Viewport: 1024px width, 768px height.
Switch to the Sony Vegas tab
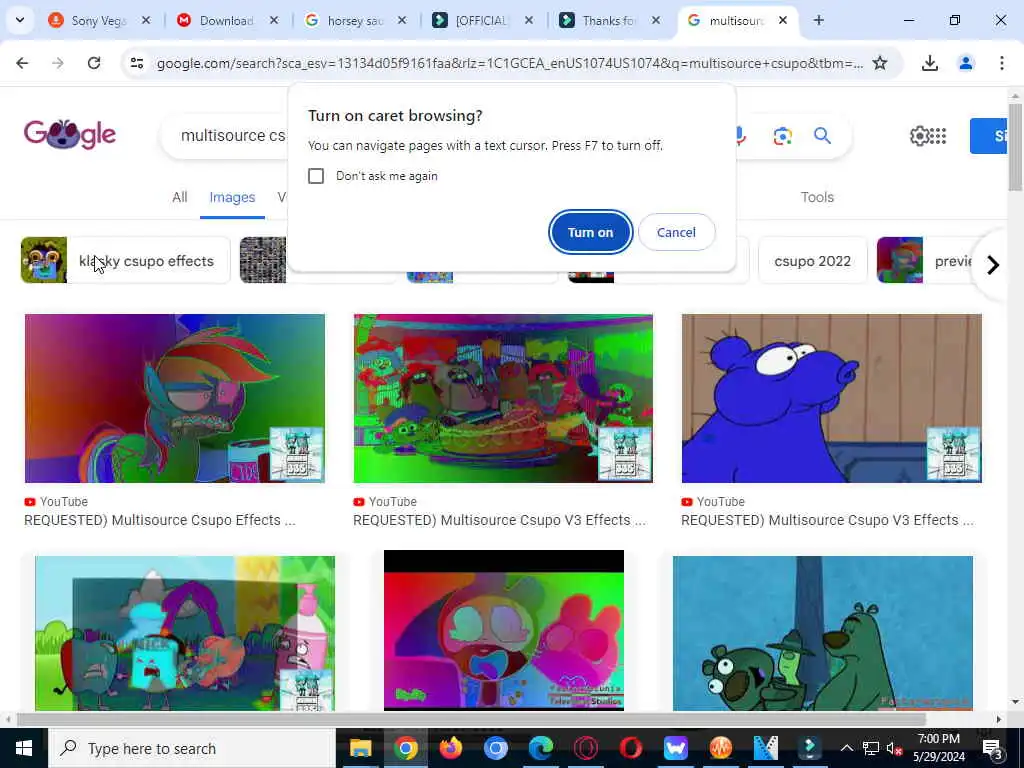point(88,20)
